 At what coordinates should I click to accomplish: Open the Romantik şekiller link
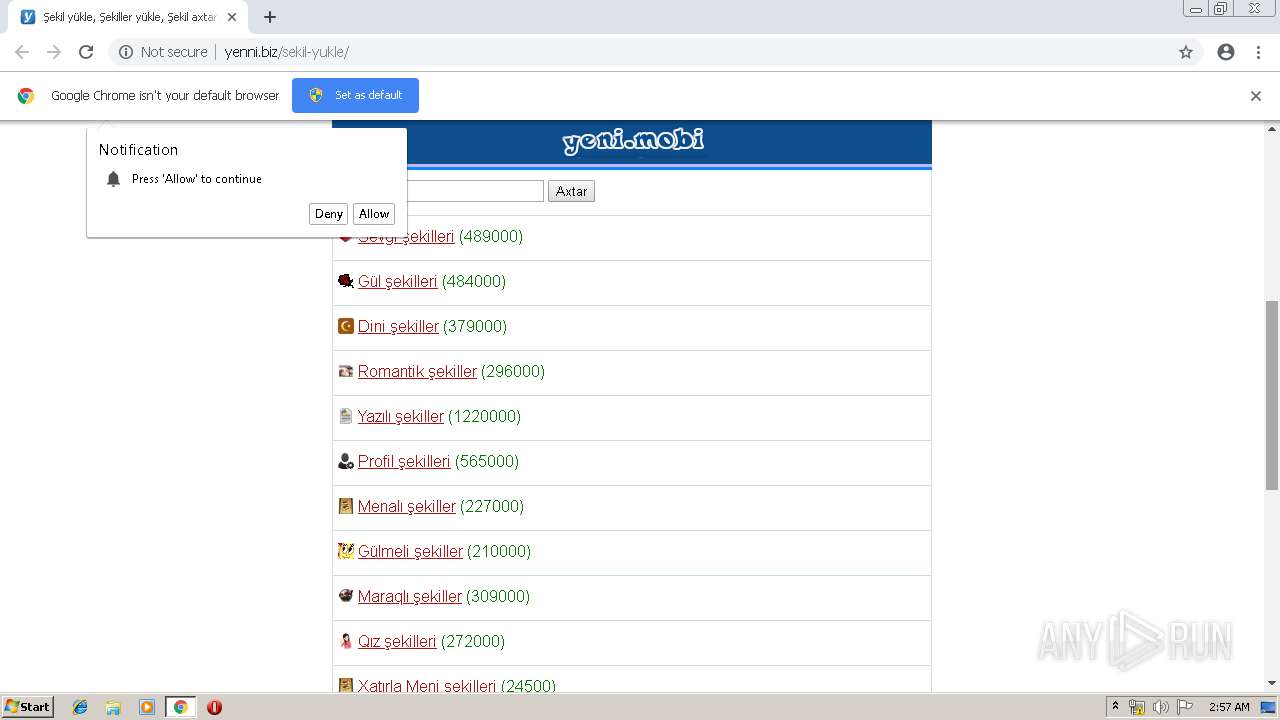pos(417,371)
